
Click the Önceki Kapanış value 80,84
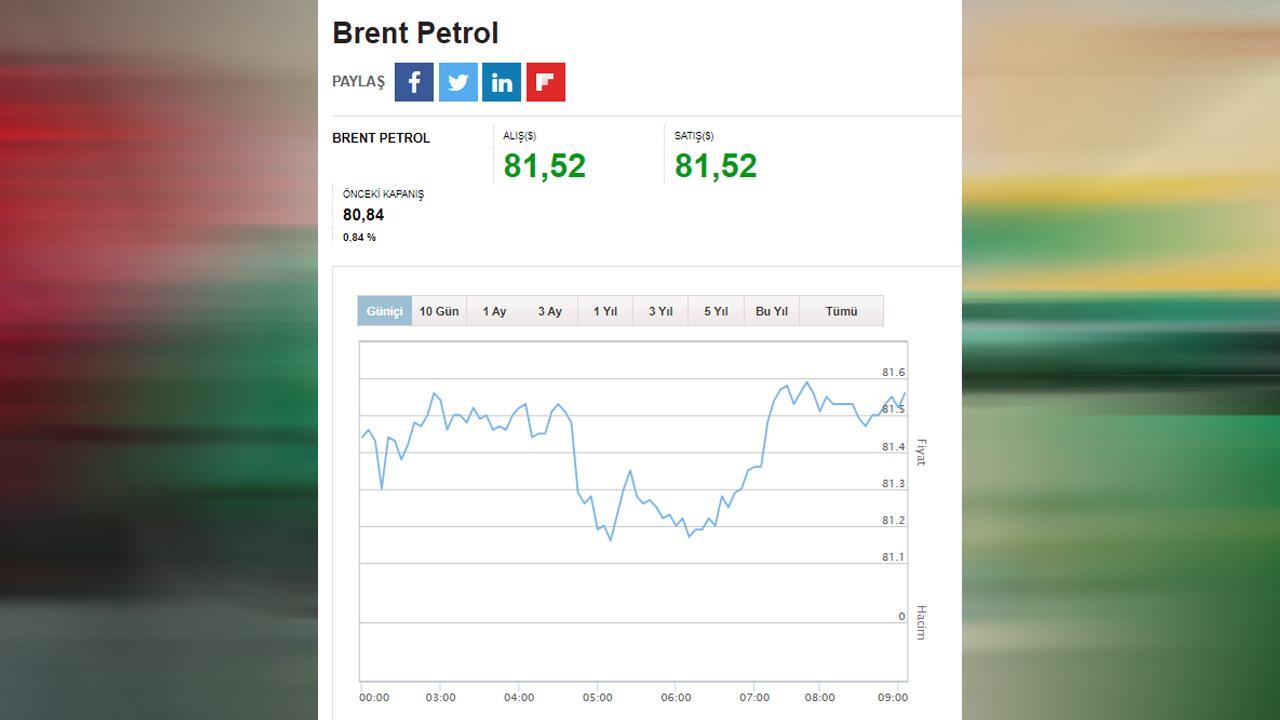363,215
